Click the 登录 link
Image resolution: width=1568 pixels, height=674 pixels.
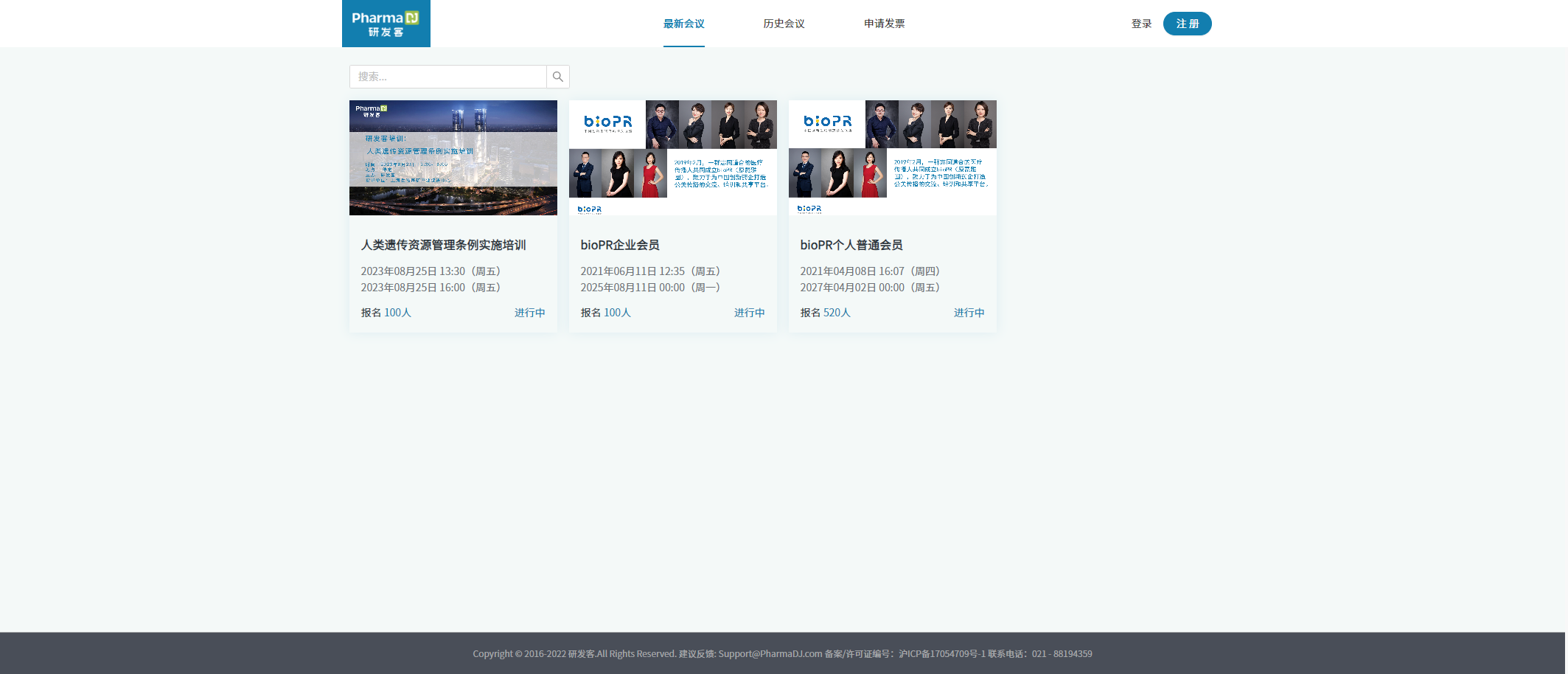1141,24
